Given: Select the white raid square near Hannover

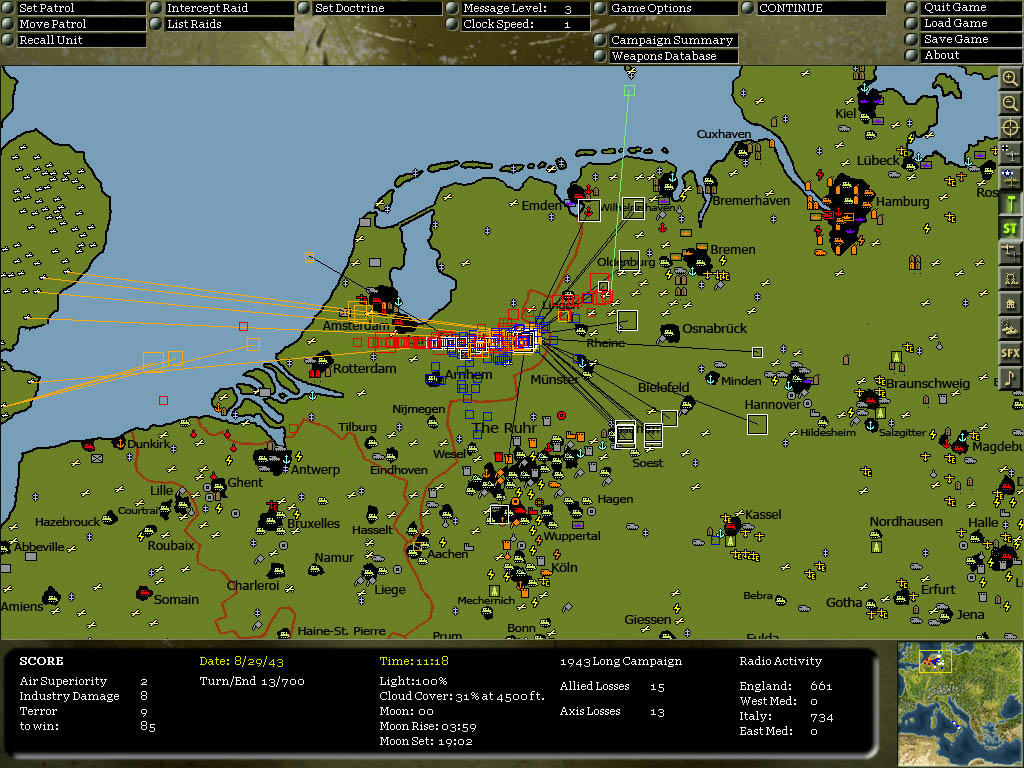Looking at the screenshot, I should [757, 424].
